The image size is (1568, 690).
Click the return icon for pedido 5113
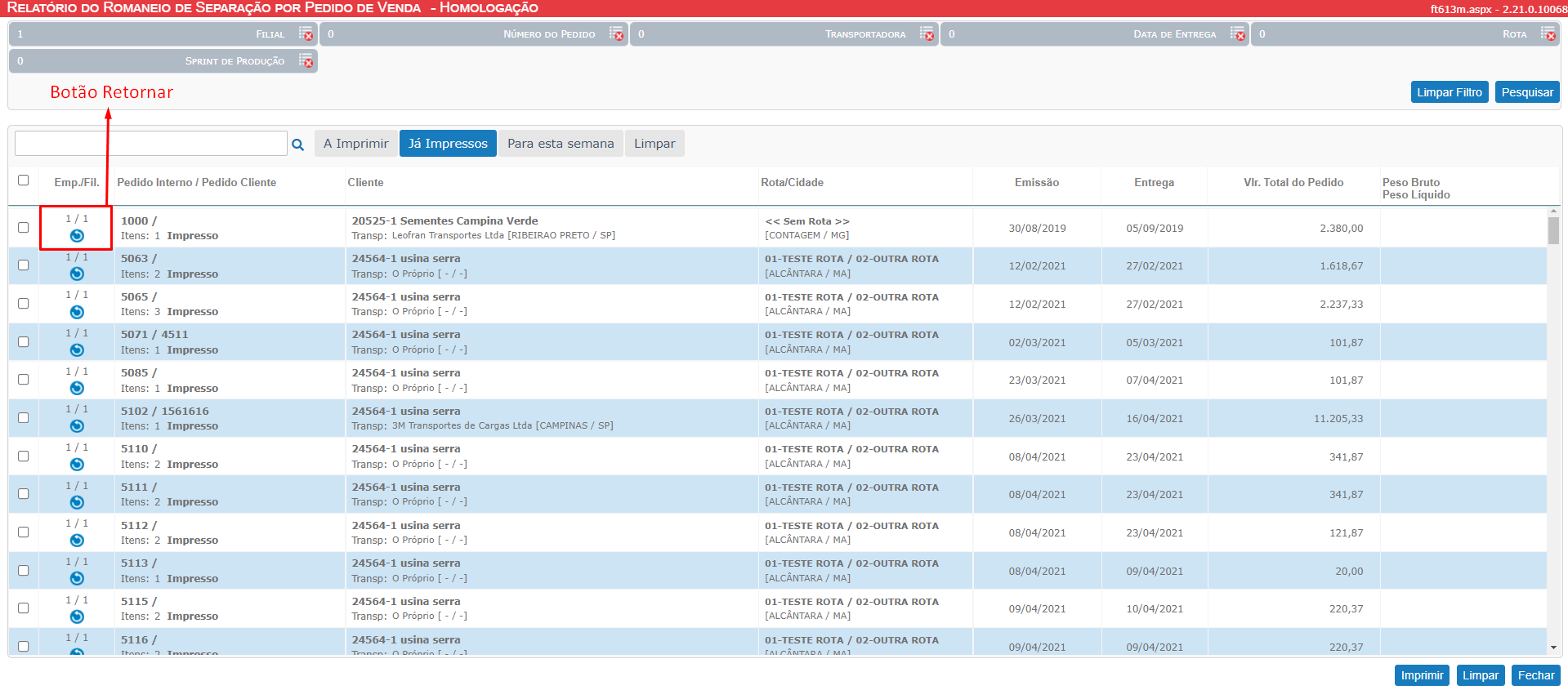click(77, 578)
